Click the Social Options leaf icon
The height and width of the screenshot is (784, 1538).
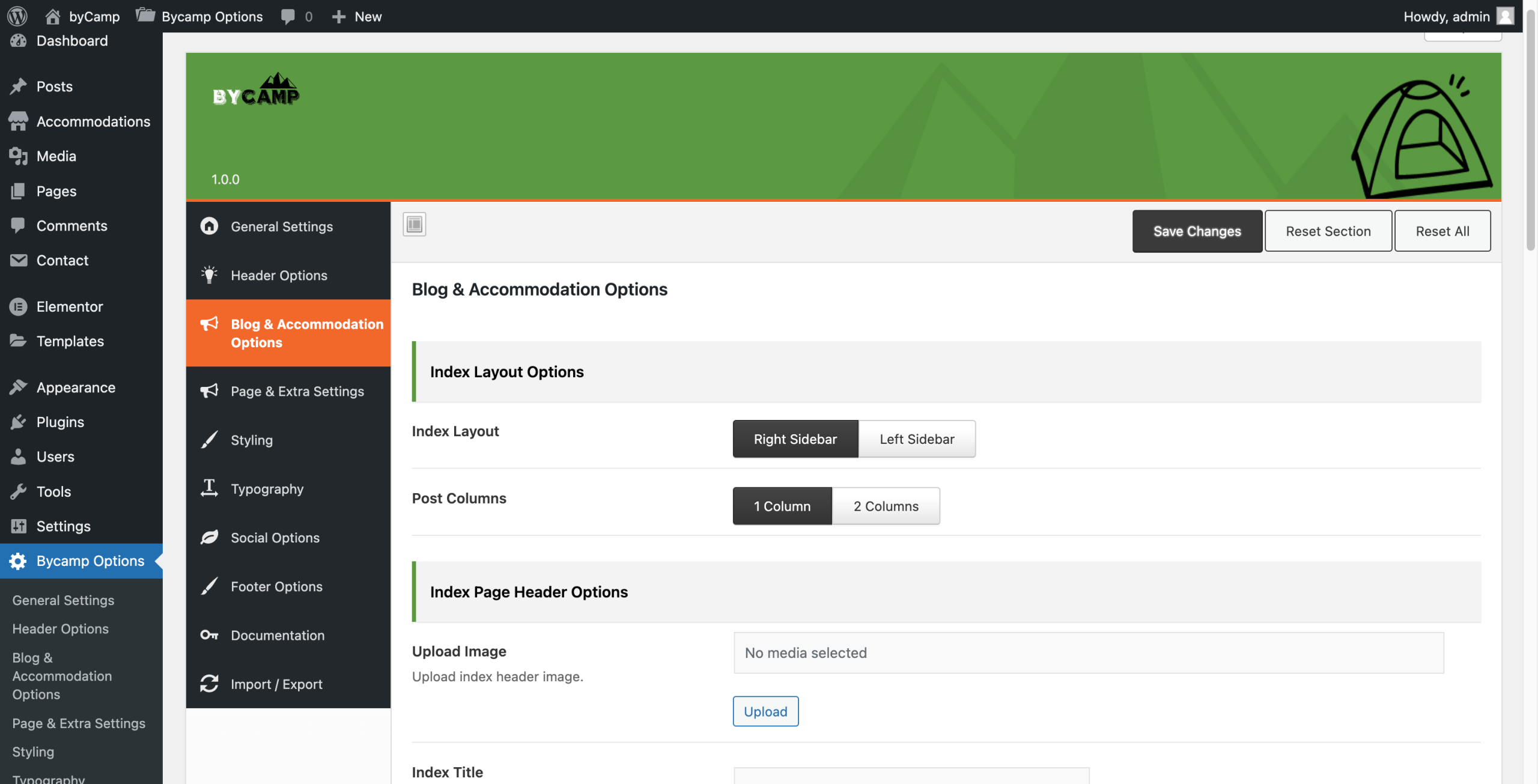(x=209, y=537)
